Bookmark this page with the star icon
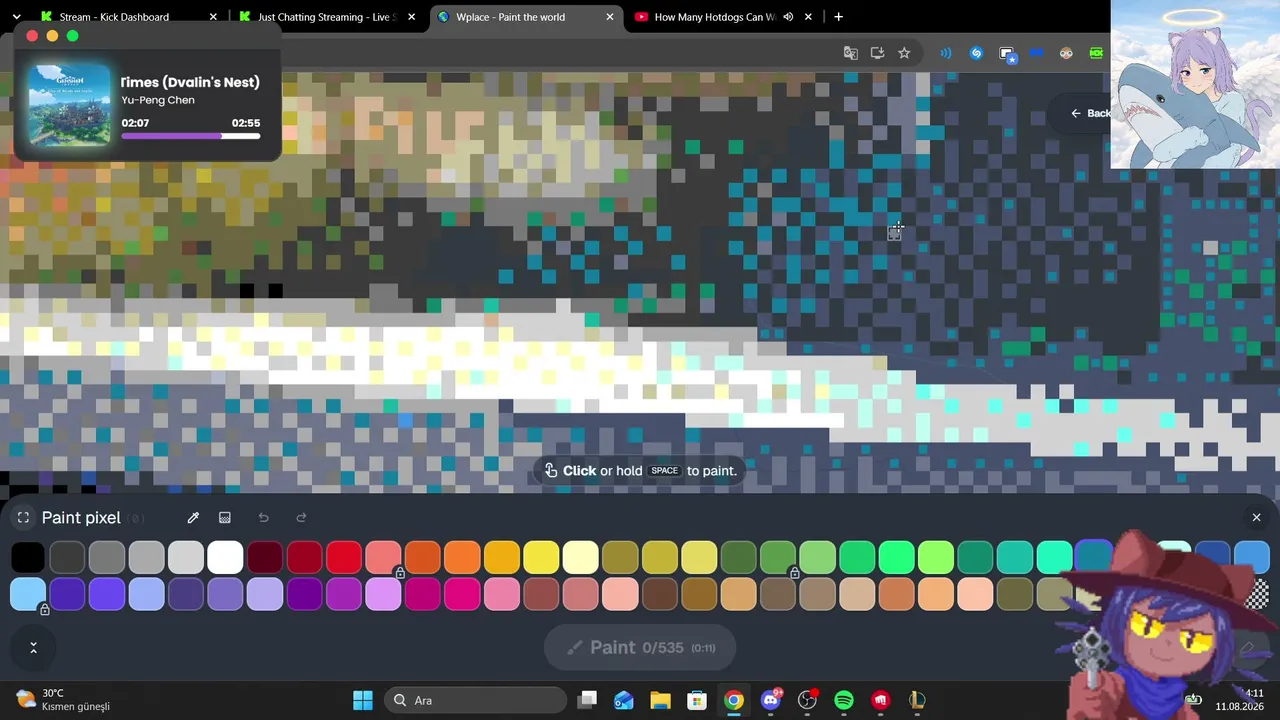 coord(904,53)
